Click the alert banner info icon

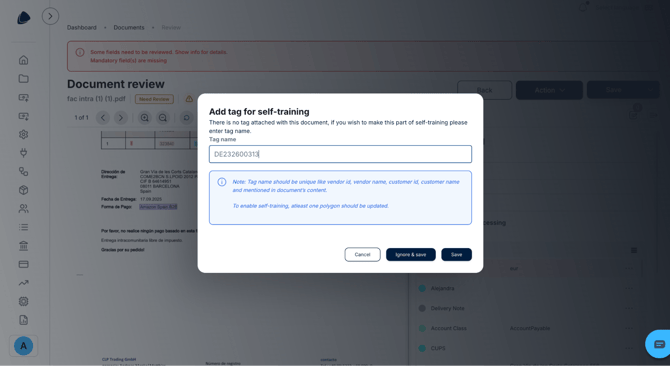(80, 52)
